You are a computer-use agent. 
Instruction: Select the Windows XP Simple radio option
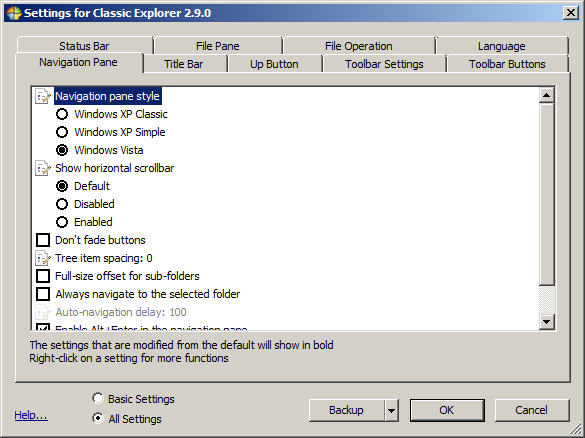click(x=62, y=132)
